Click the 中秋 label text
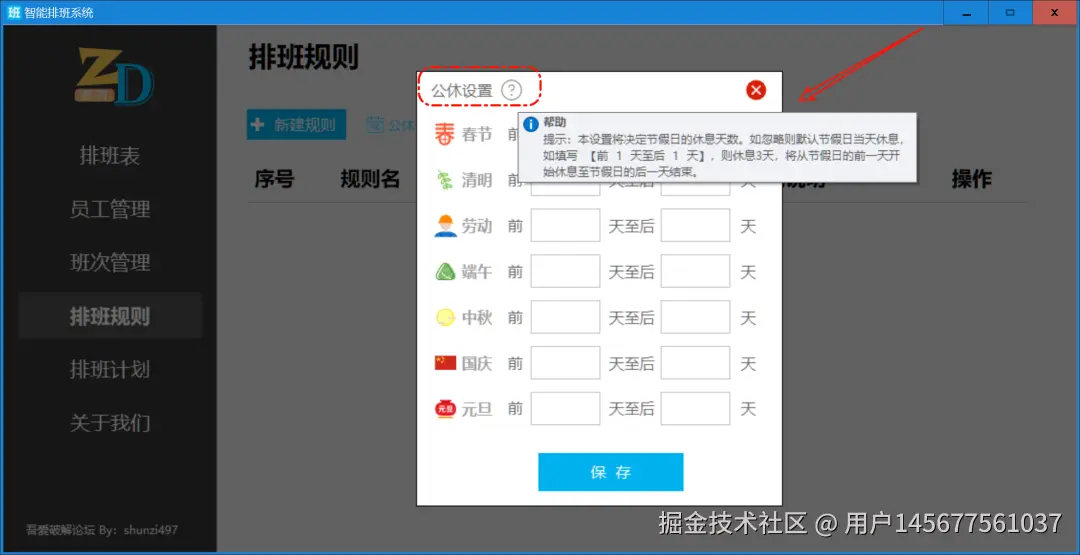The width and height of the screenshot is (1080, 555). click(x=477, y=317)
